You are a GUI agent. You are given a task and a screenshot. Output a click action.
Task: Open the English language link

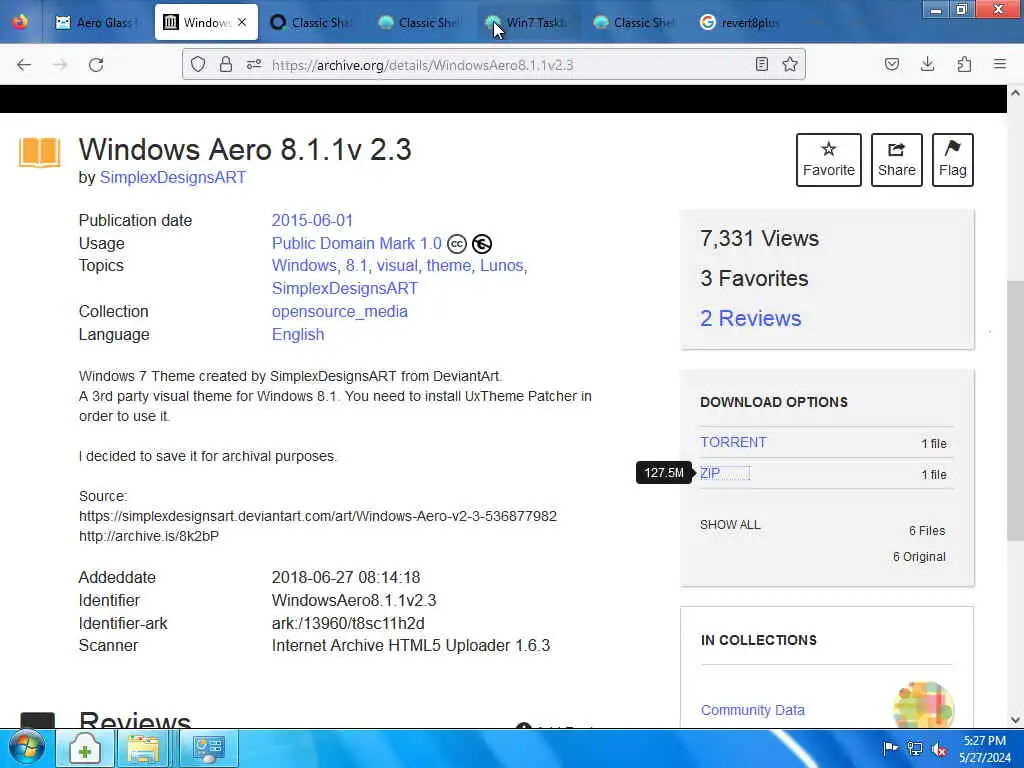pos(298,334)
